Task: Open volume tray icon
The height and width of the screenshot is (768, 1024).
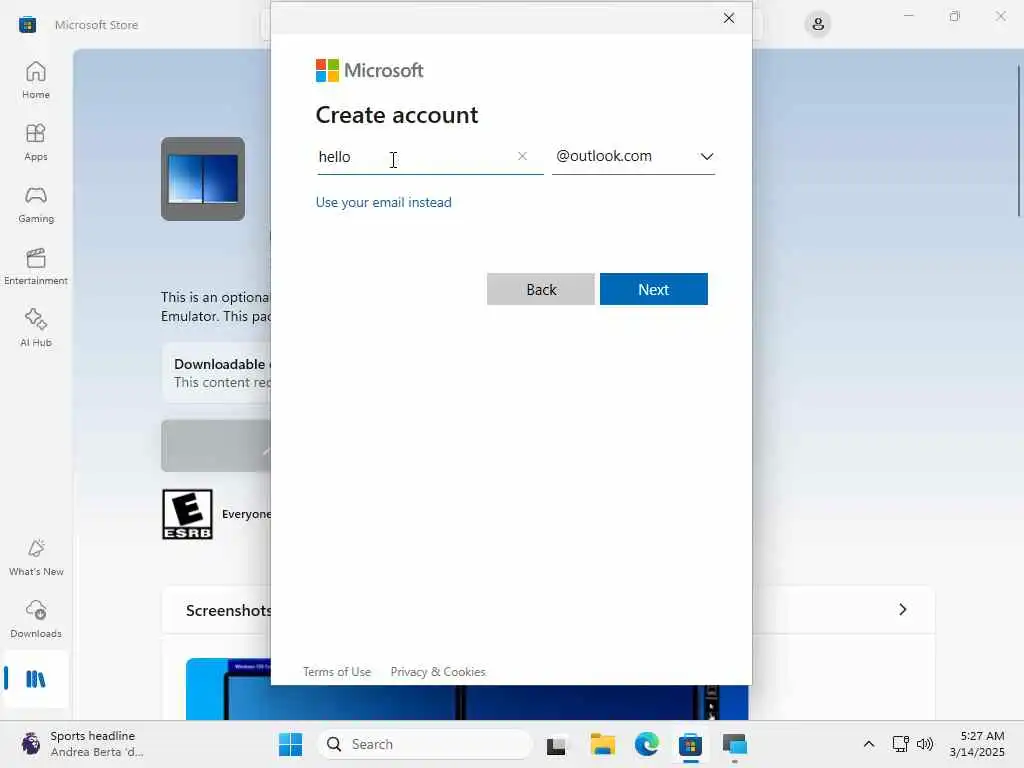Action: (925, 744)
